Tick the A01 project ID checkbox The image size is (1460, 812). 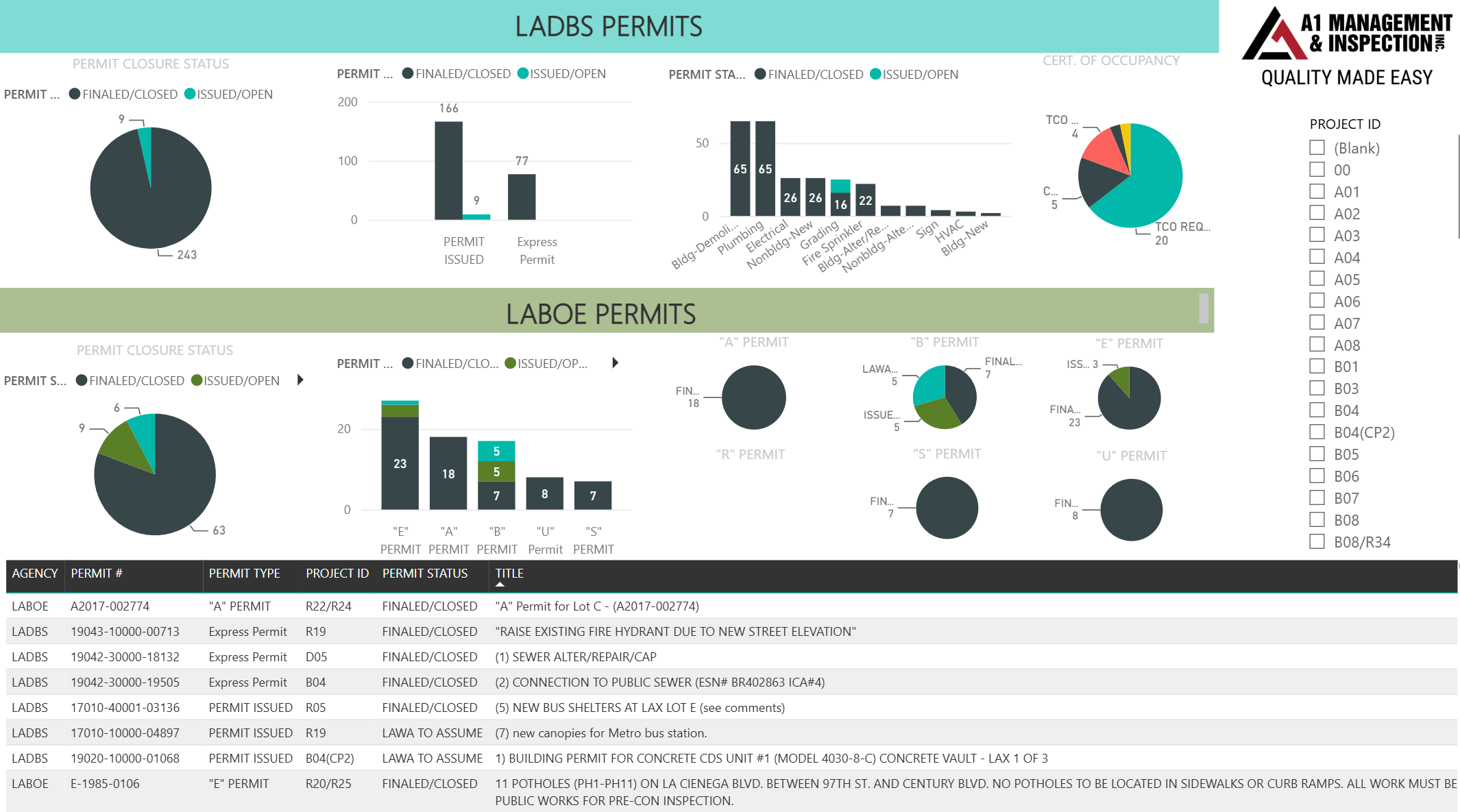point(1317,191)
